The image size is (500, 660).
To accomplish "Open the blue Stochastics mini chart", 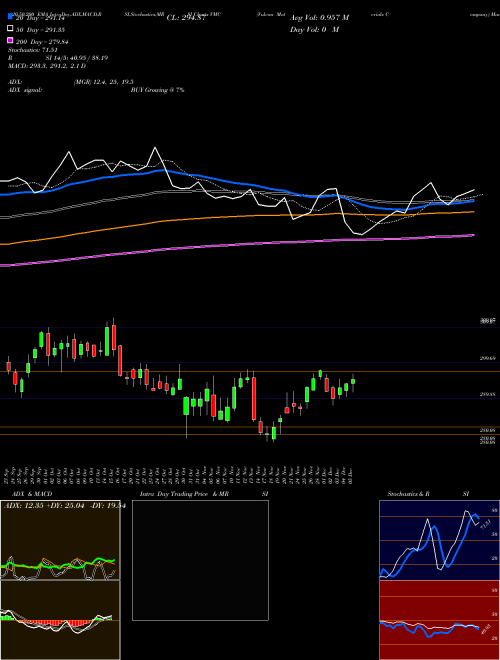I will coord(439,540).
